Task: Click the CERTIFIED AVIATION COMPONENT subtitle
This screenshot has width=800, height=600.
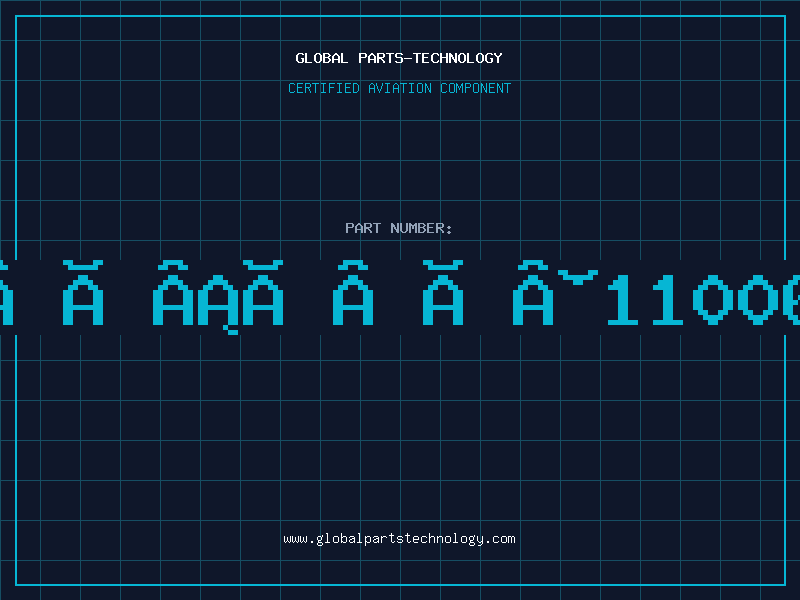Action: (399, 88)
